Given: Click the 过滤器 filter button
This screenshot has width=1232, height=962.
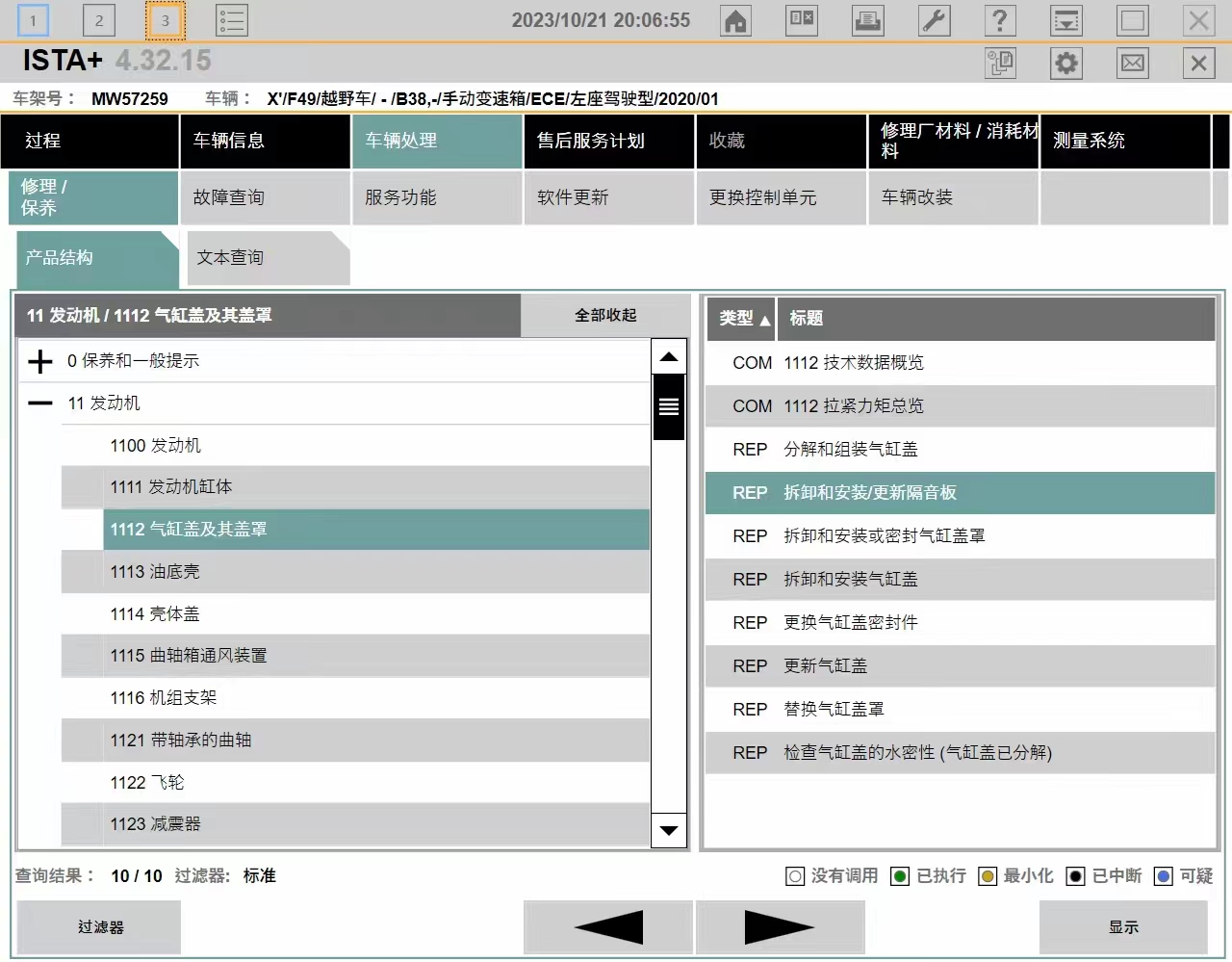Looking at the screenshot, I should click(x=100, y=927).
